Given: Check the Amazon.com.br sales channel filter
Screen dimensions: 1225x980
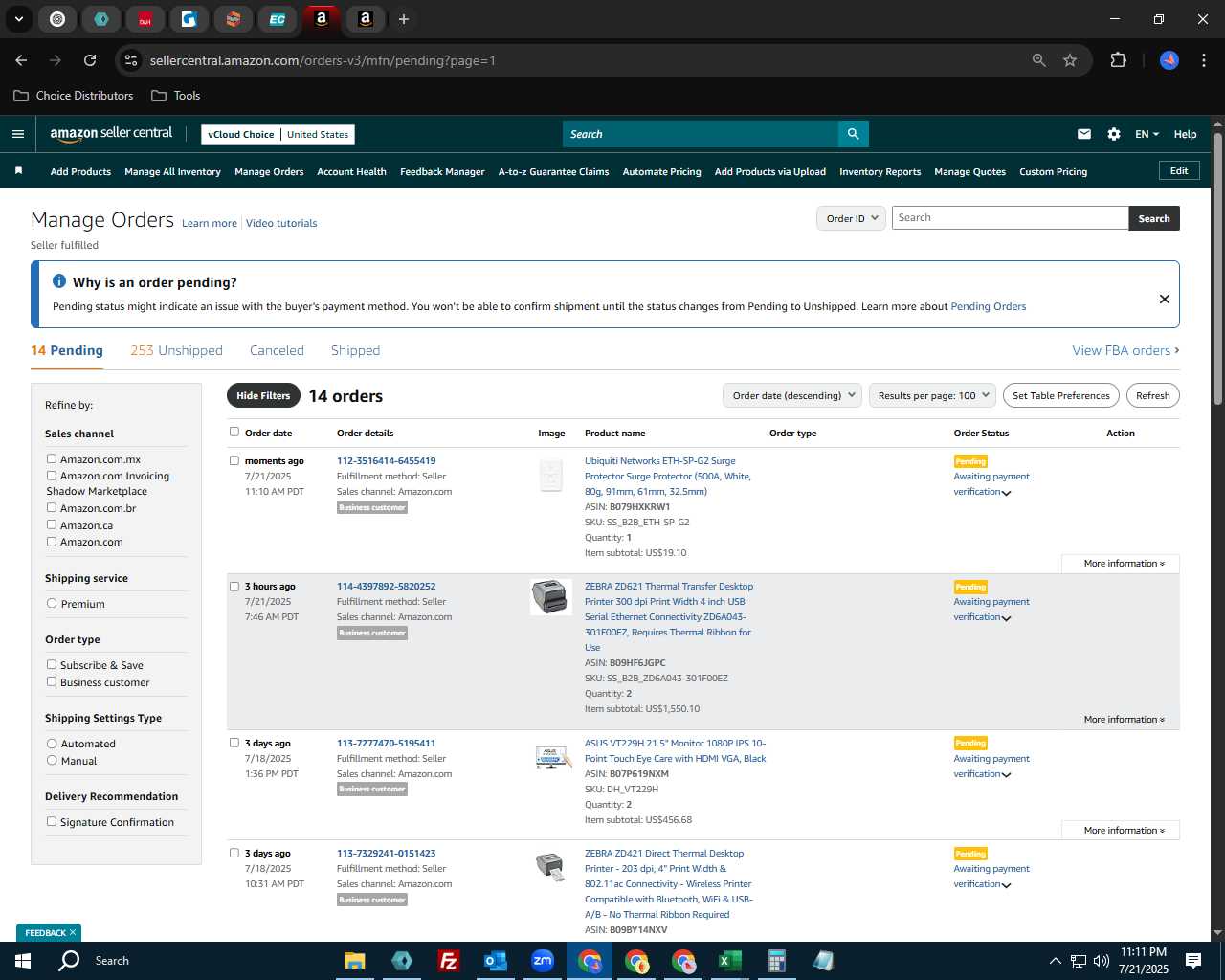Looking at the screenshot, I should (x=52, y=508).
